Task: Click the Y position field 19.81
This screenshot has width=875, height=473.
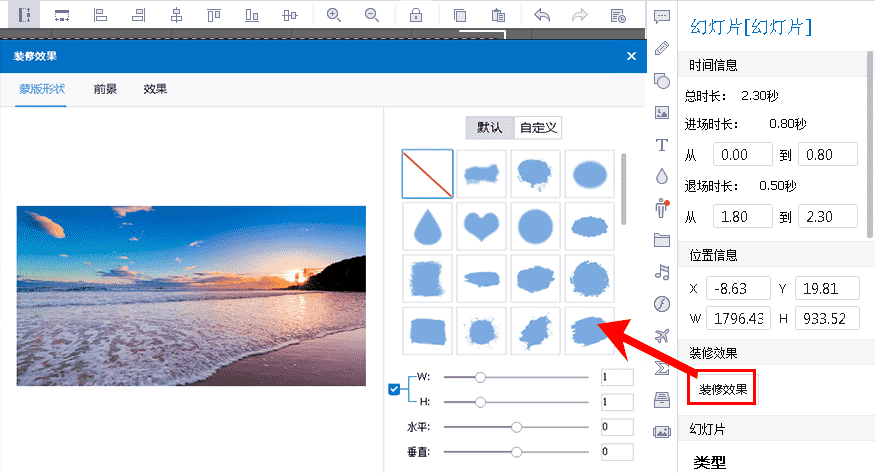Action: 827,288
